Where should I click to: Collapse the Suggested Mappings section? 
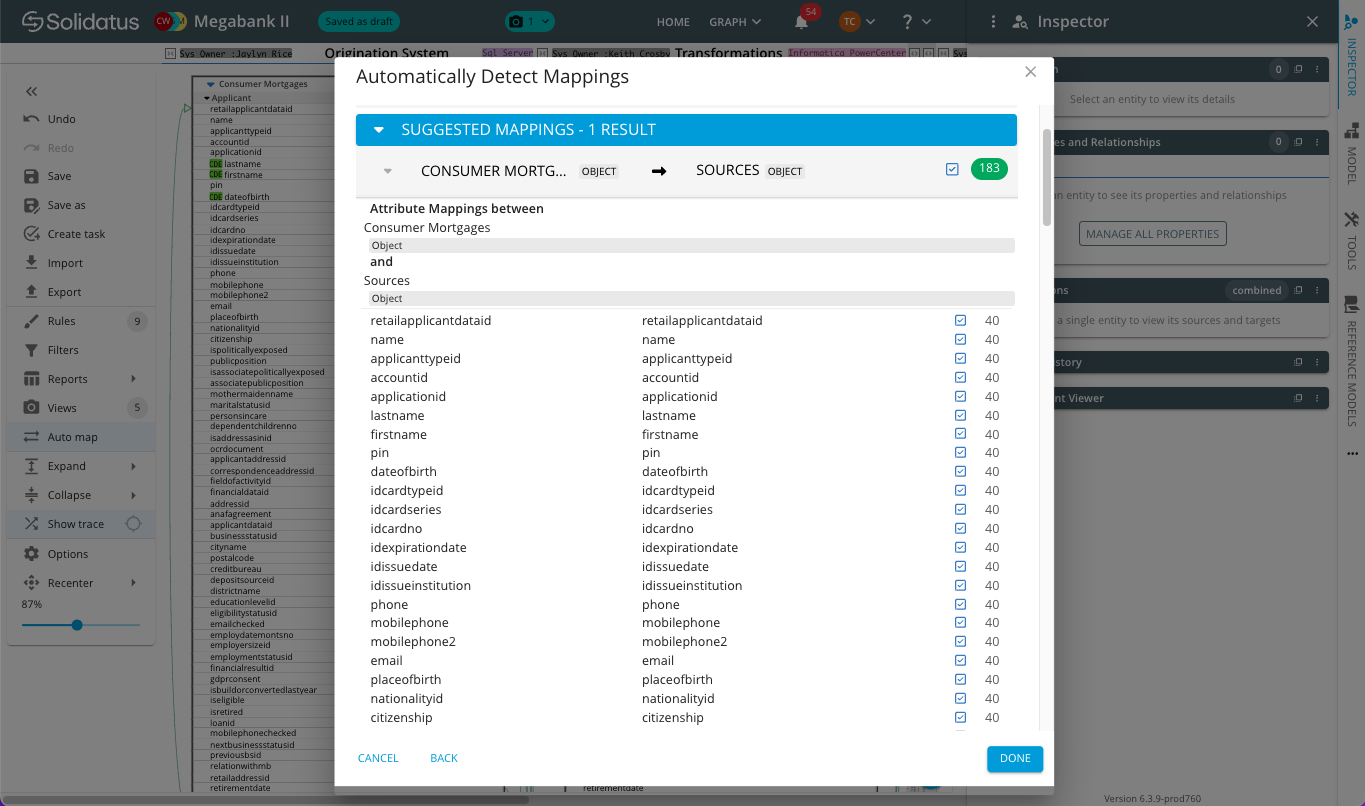click(x=379, y=130)
